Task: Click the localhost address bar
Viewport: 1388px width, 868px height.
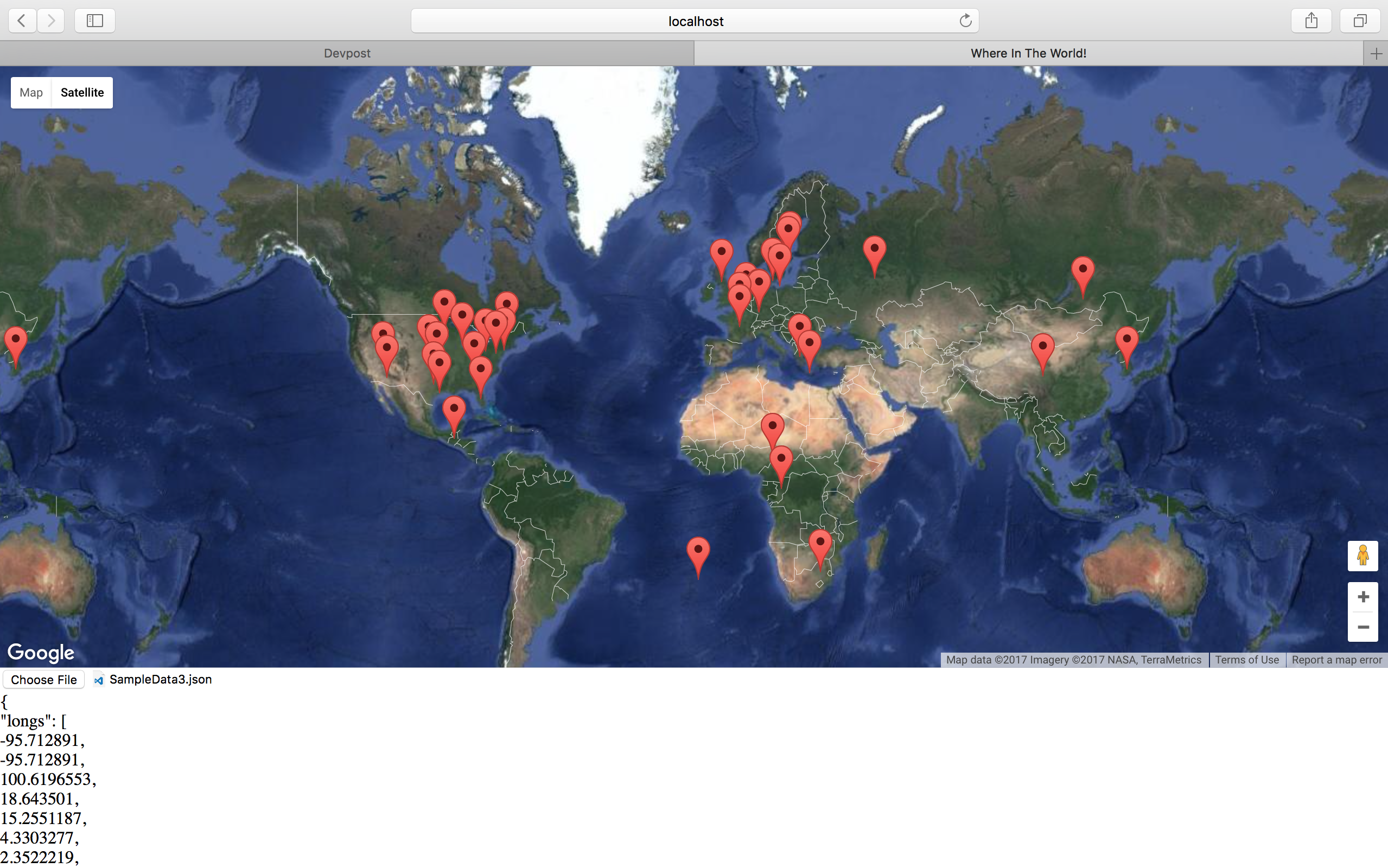Action: [x=695, y=21]
